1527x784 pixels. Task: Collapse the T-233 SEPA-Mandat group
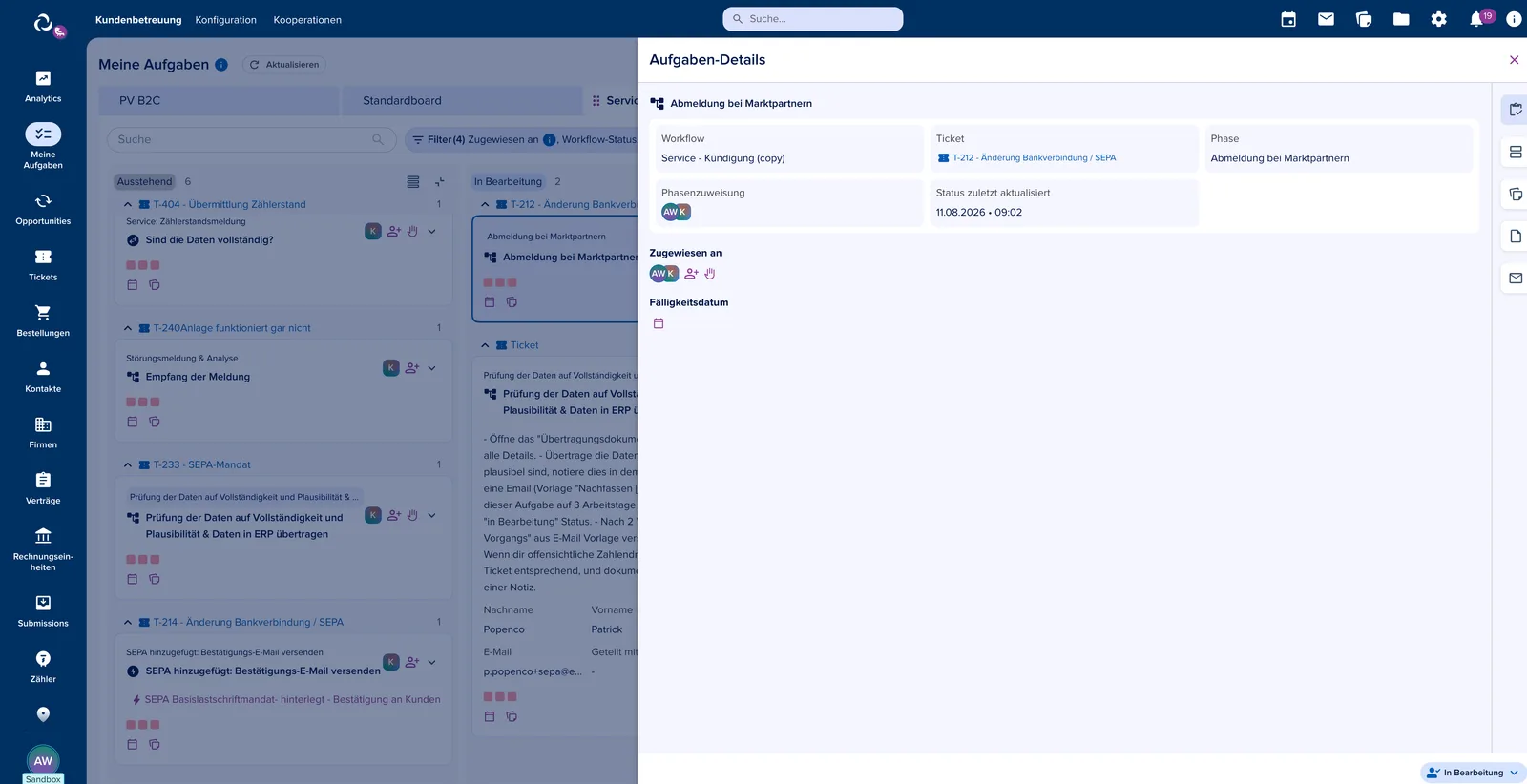click(128, 464)
